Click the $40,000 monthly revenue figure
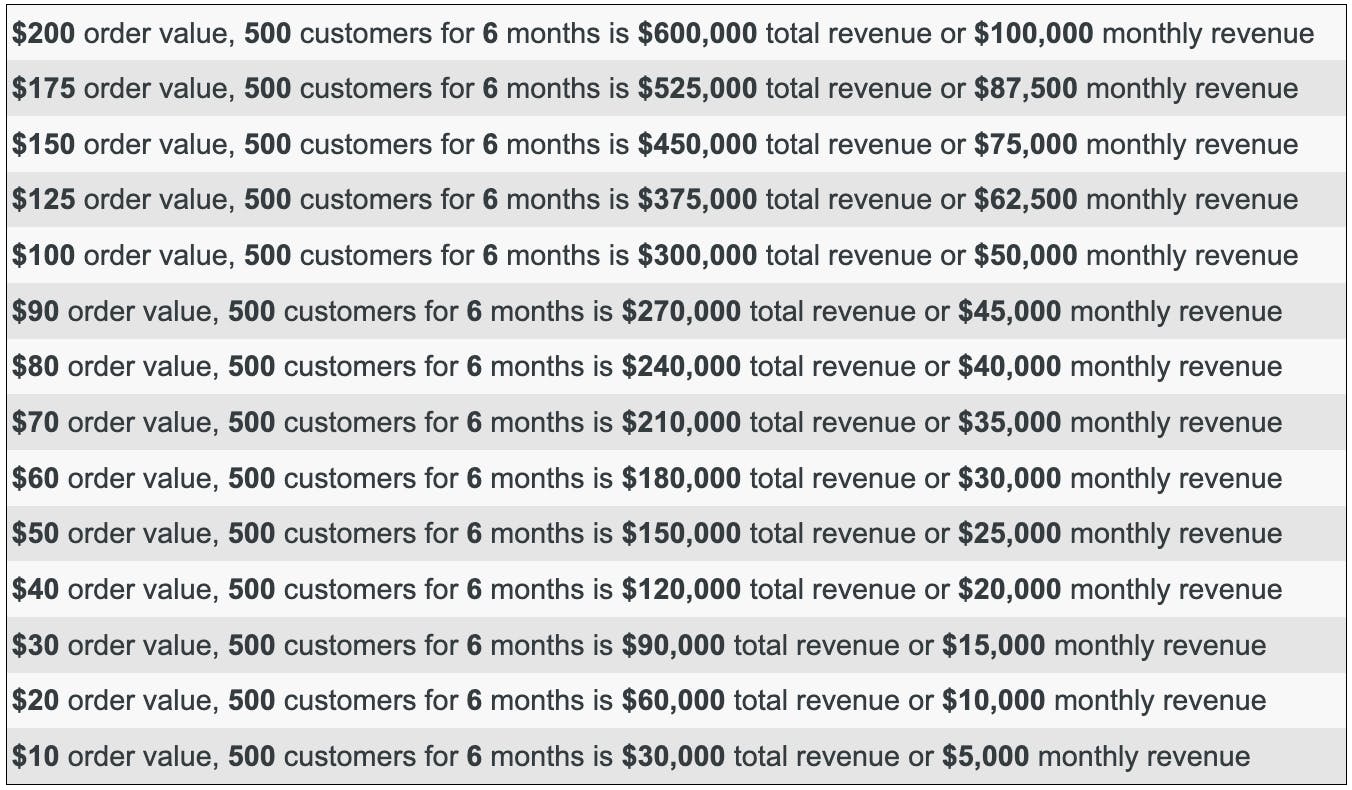Image resolution: width=1352 pixels, height=790 pixels. (x=1009, y=367)
